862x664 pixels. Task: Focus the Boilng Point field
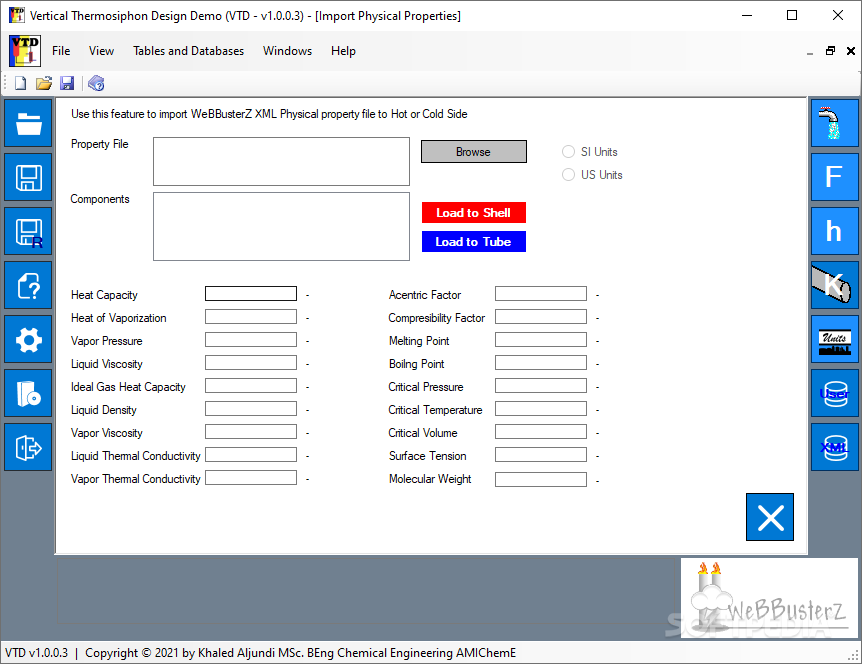[x=541, y=363]
